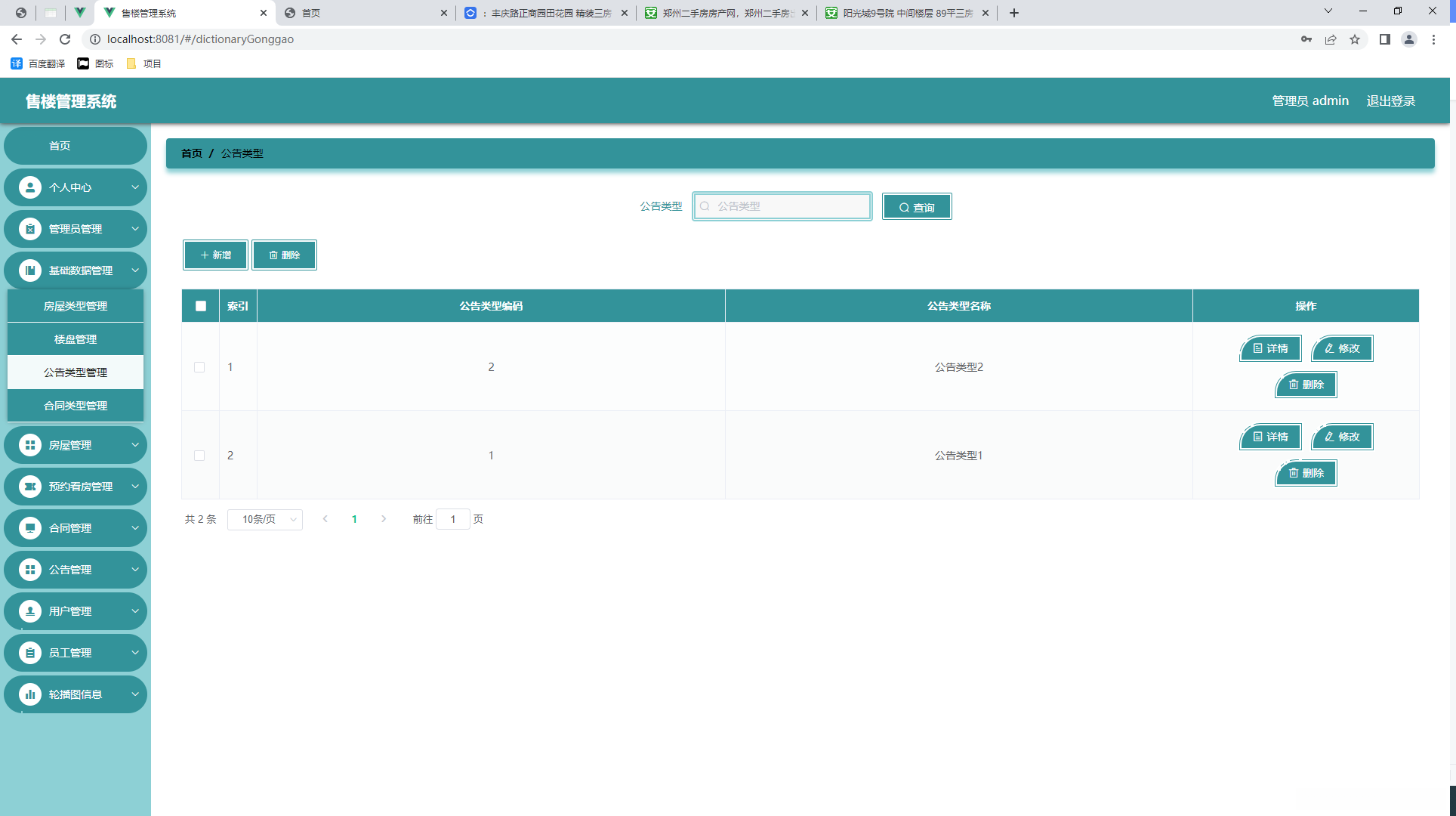Click the 预约看房管理 ticket icon
This screenshot has height=816, width=1456.
click(30, 487)
